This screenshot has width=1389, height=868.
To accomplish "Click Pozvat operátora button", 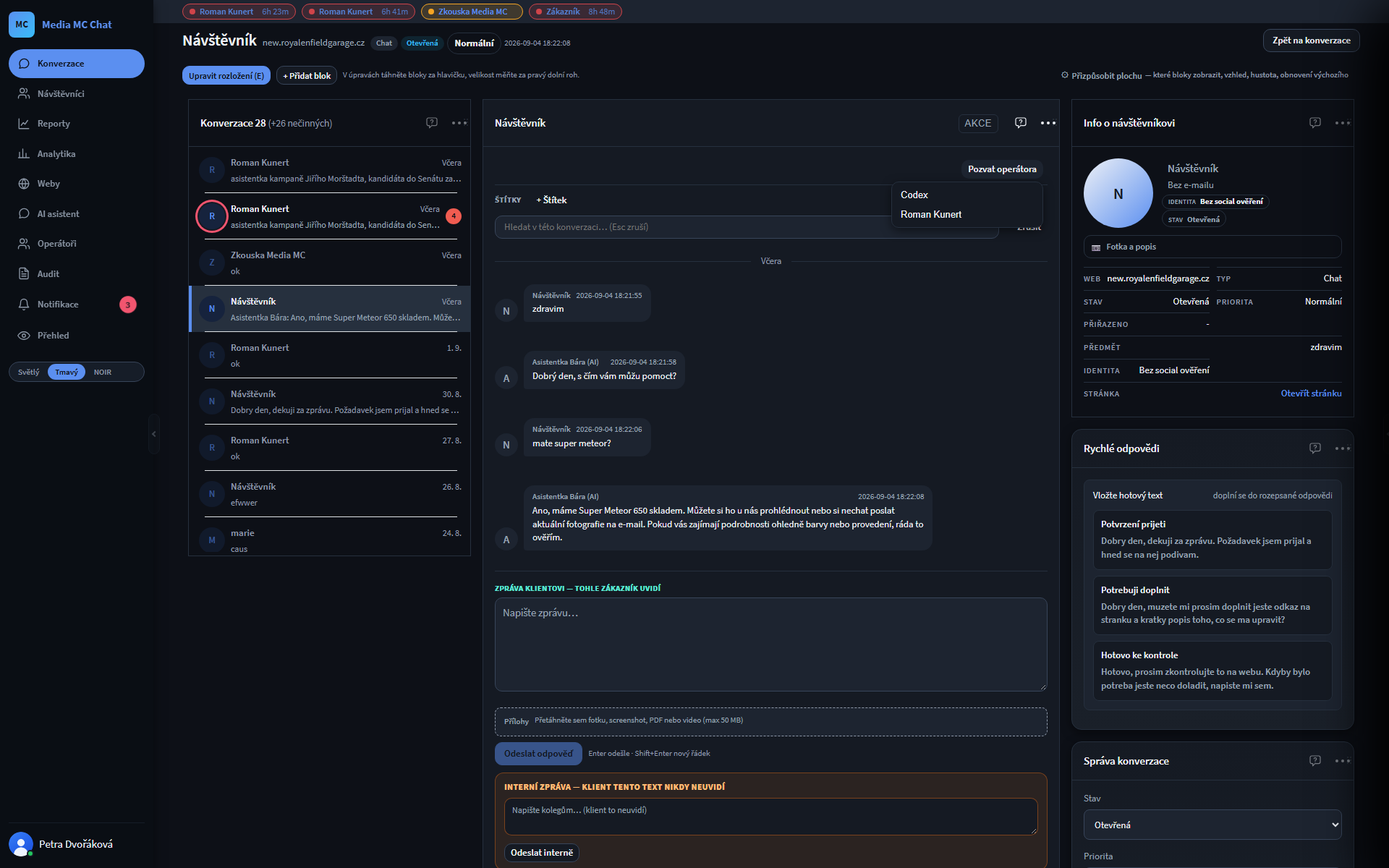I will [1002, 169].
